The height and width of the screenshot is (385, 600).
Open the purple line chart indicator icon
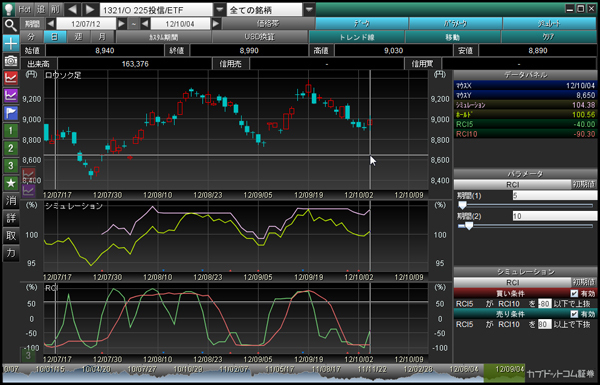(x=10, y=95)
